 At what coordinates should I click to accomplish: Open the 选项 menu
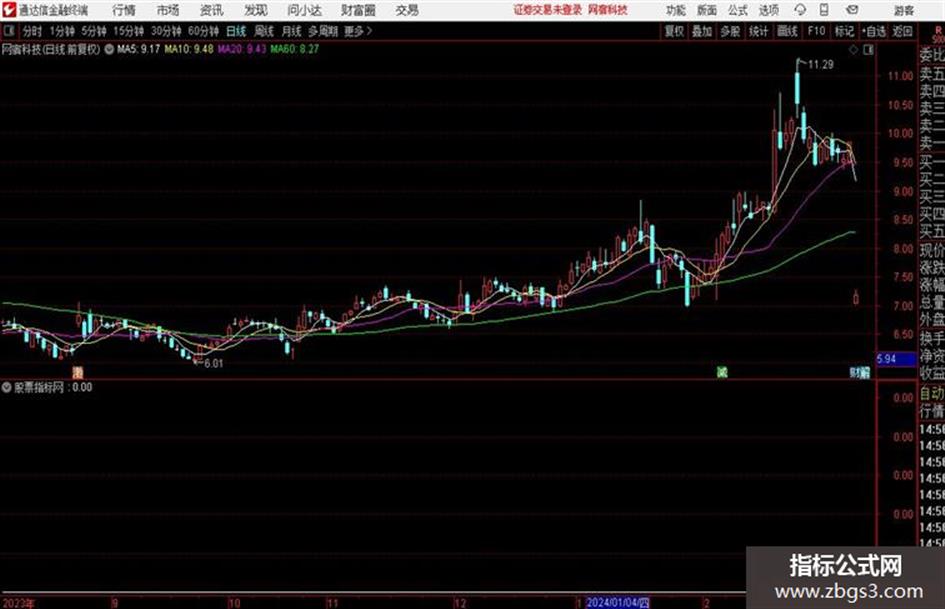769,10
